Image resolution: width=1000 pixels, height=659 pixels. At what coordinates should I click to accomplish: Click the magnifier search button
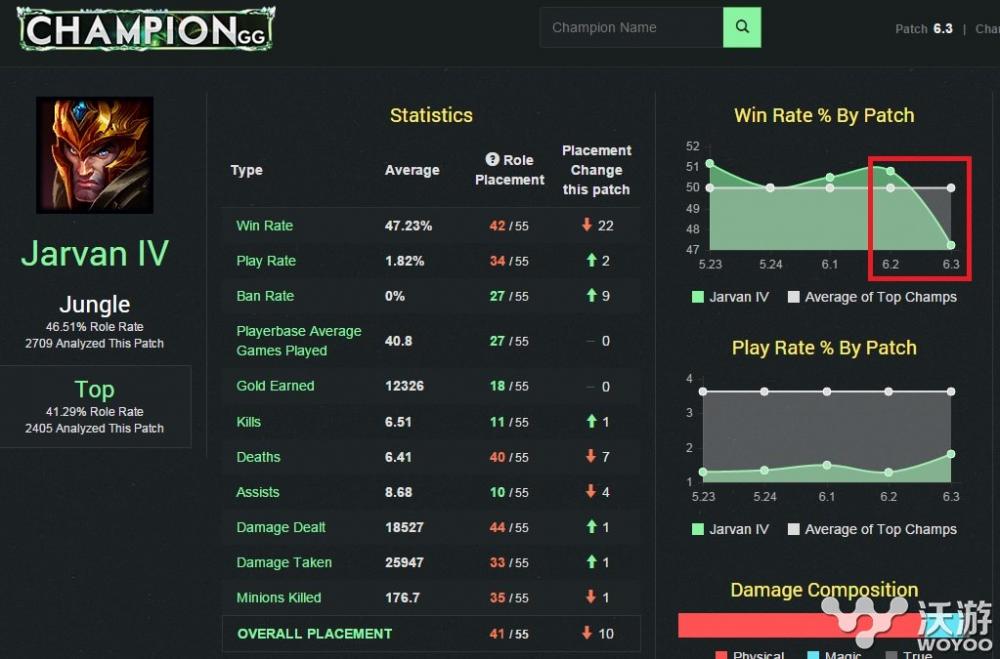coord(742,27)
